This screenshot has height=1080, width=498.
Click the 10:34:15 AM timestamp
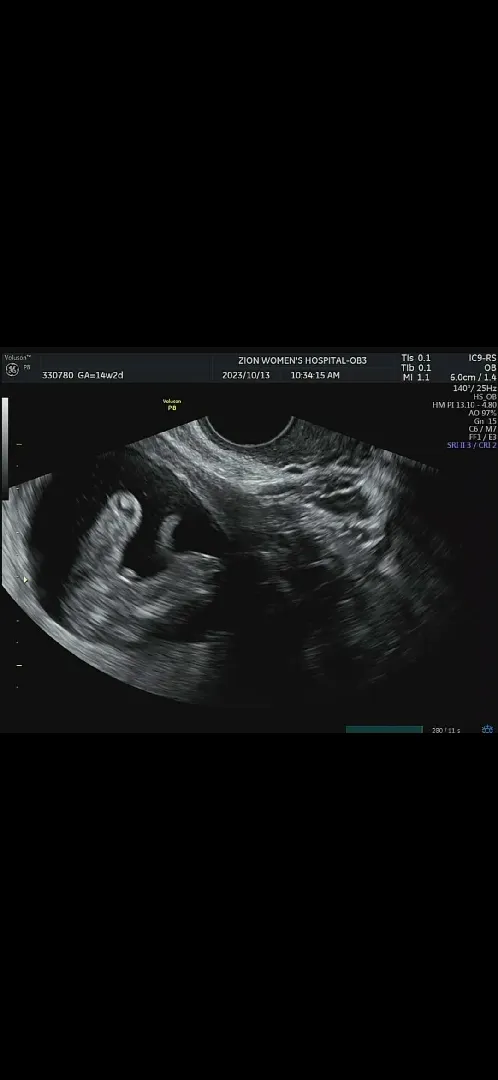(x=315, y=375)
